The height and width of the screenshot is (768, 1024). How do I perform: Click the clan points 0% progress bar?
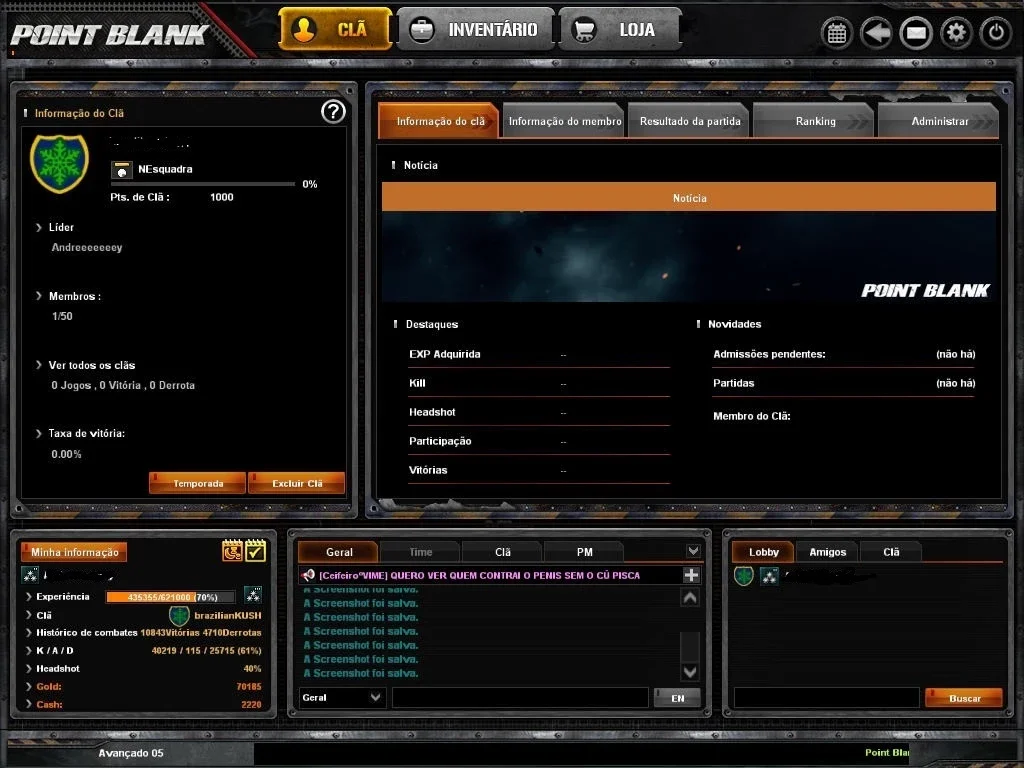(203, 184)
